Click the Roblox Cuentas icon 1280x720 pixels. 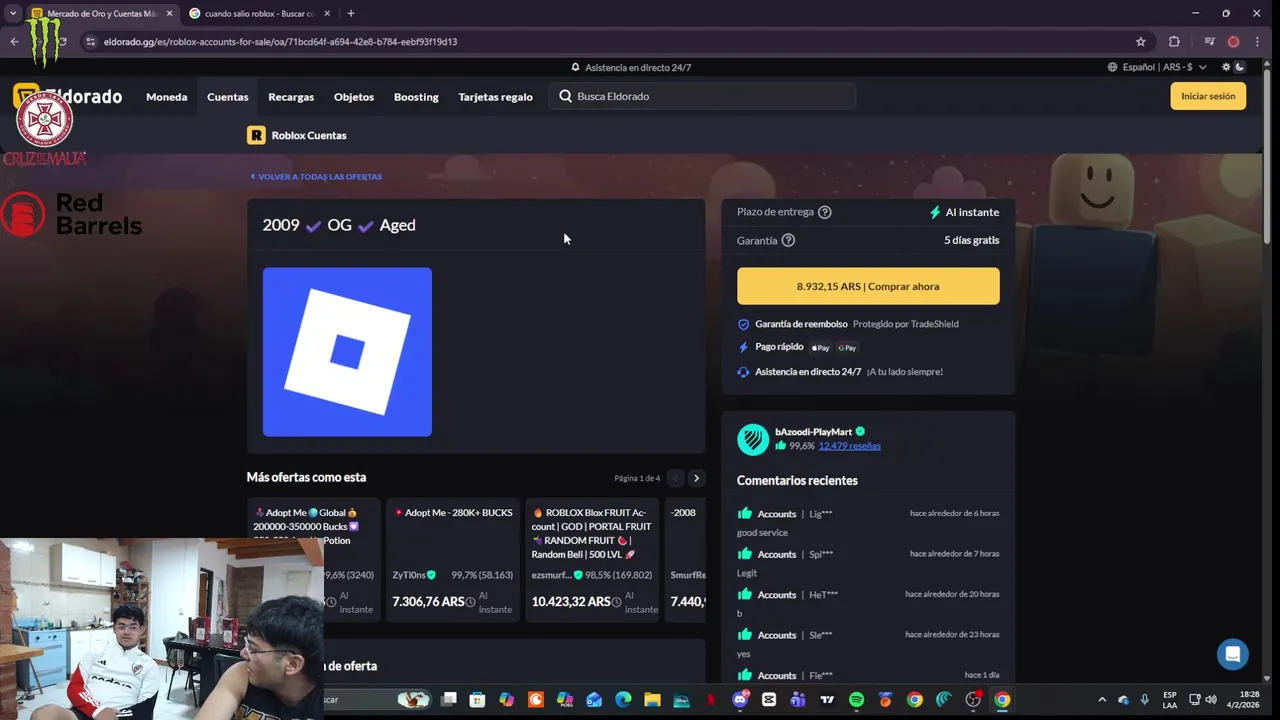tap(256, 135)
